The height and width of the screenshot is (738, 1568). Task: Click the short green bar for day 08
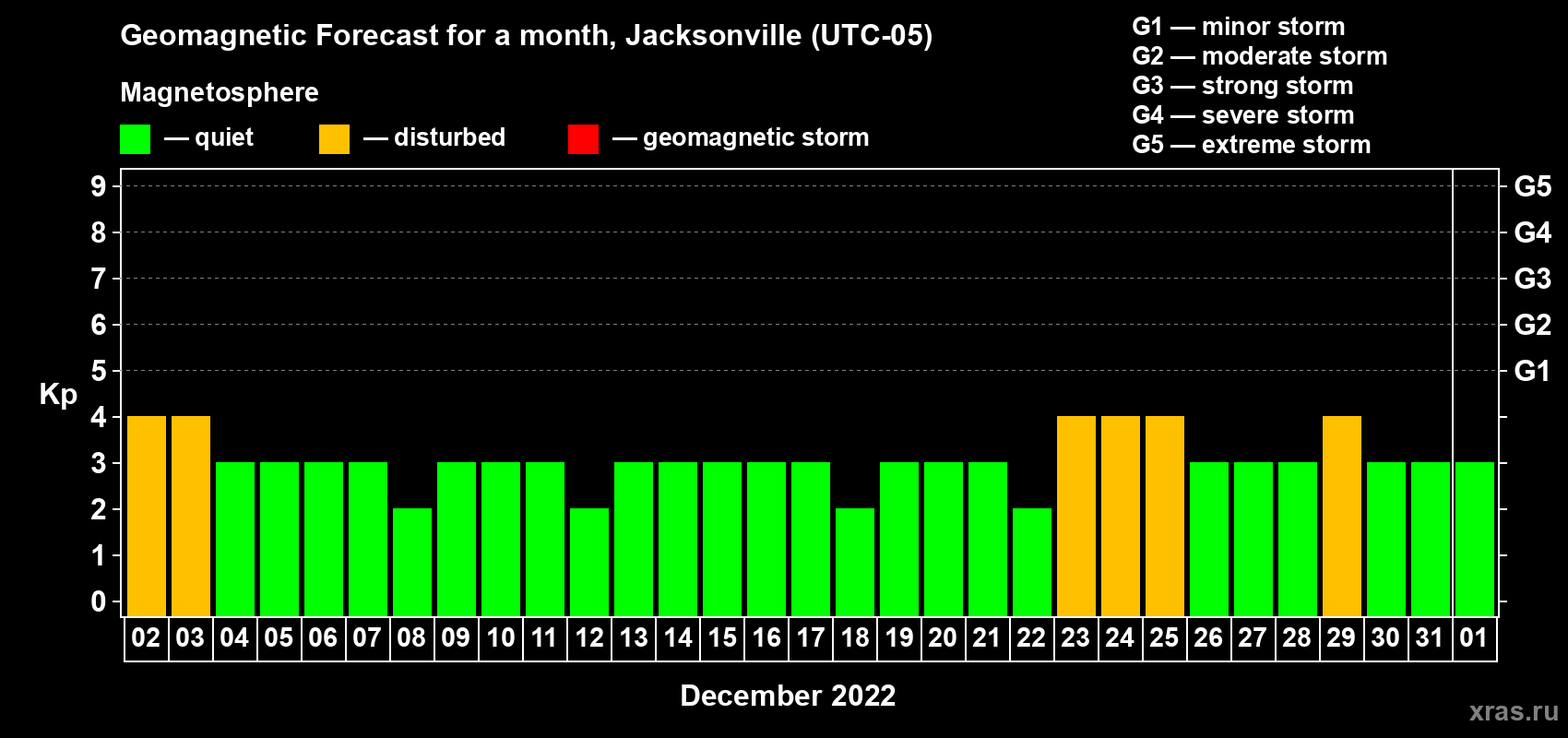tap(412, 562)
